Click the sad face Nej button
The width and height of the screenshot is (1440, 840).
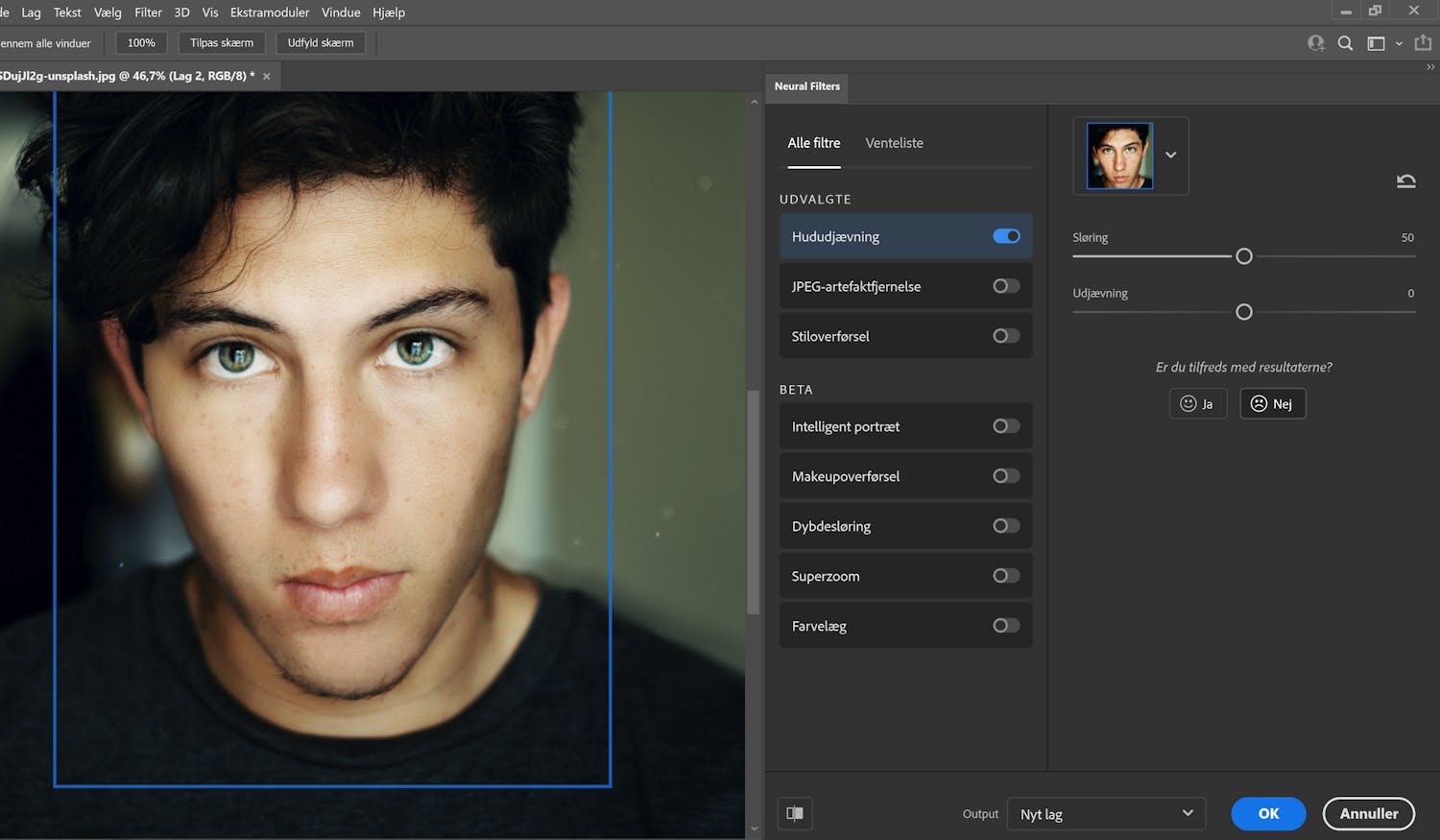[x=1272, y=404]
